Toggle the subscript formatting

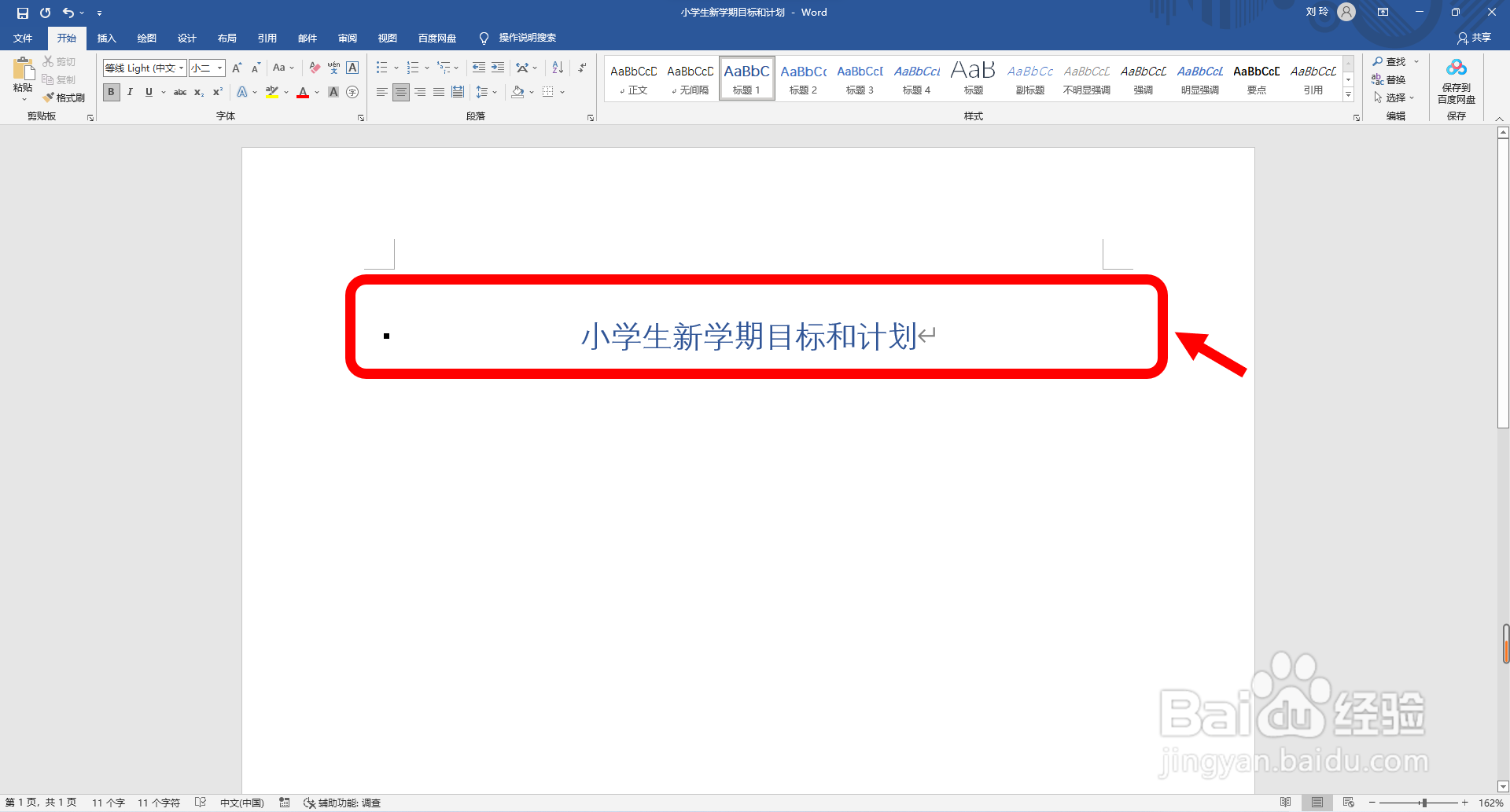pos(198,92)
